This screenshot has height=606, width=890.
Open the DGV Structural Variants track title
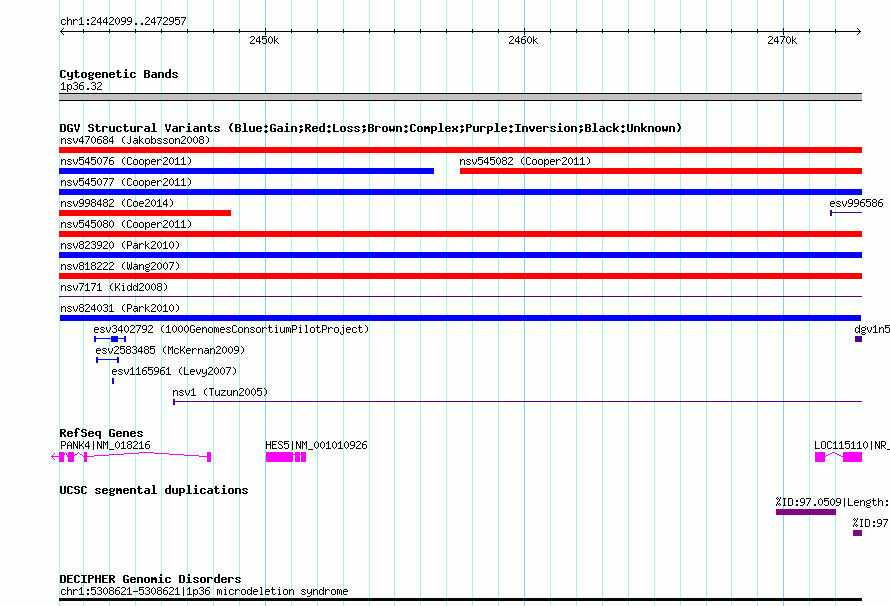click(x=371, y=128)
